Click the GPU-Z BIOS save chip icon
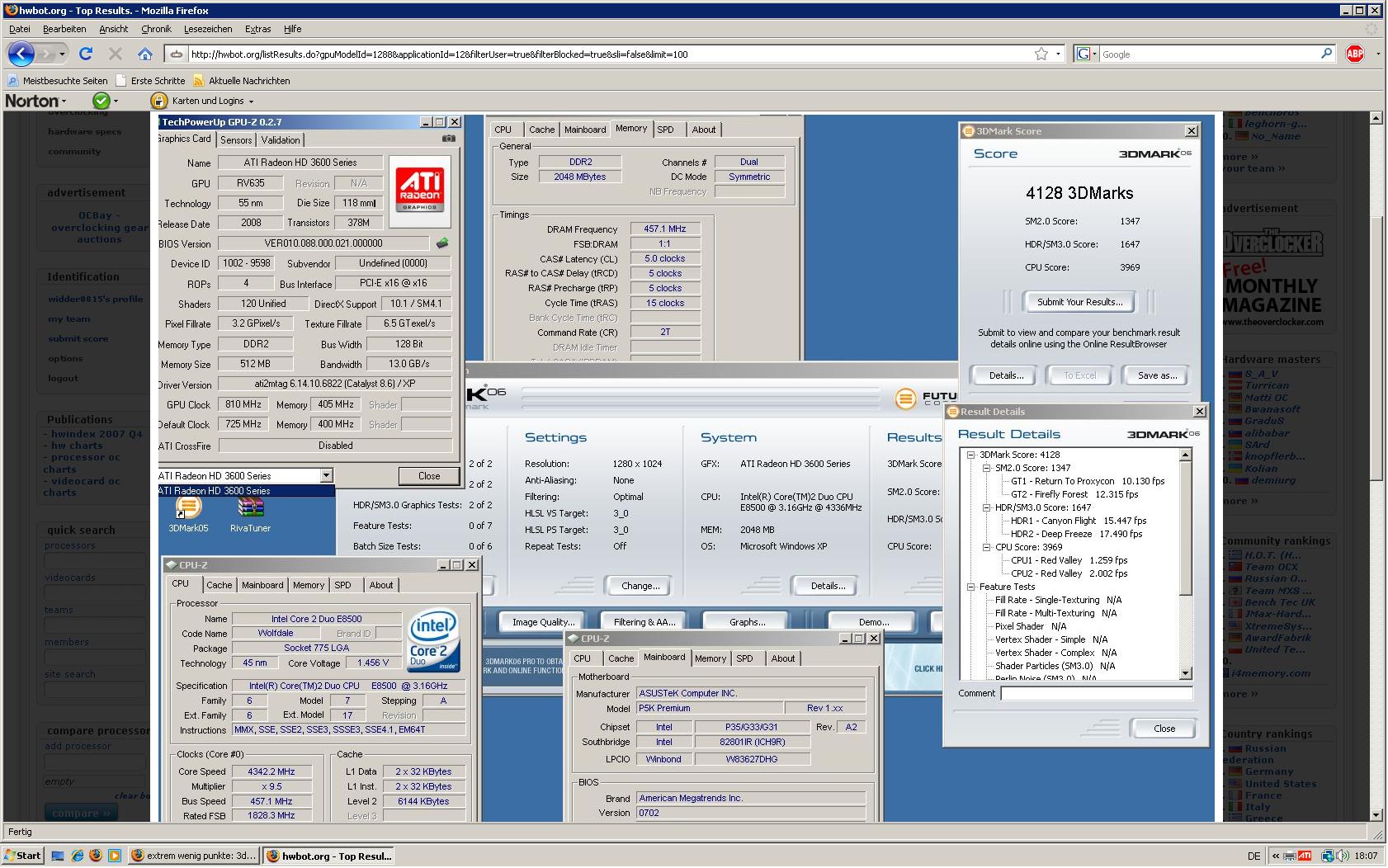The width and height of the screenshot is (1388, 868). pyautogui.click(x=442, y=243)
